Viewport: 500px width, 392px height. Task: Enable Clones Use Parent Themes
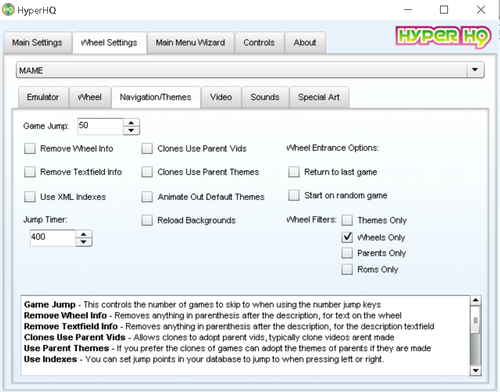pos(147,172)
